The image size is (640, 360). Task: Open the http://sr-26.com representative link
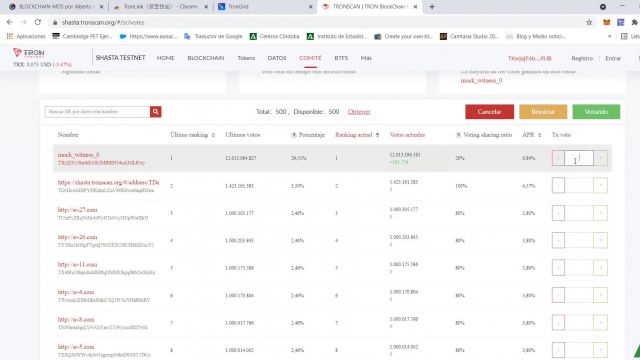[x=78, y=237]
